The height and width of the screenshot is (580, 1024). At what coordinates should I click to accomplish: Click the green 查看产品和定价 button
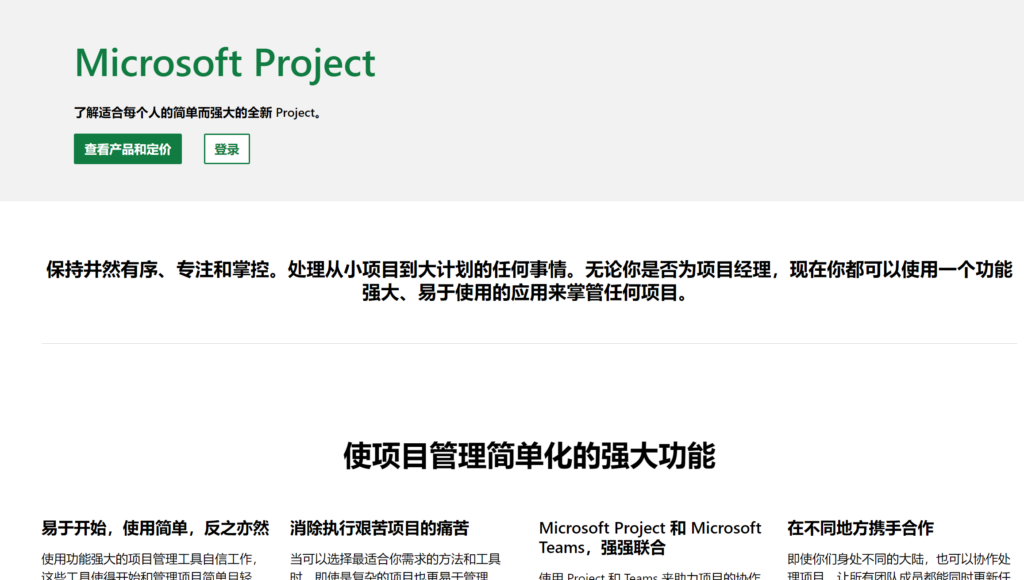[x=127, y=147]
